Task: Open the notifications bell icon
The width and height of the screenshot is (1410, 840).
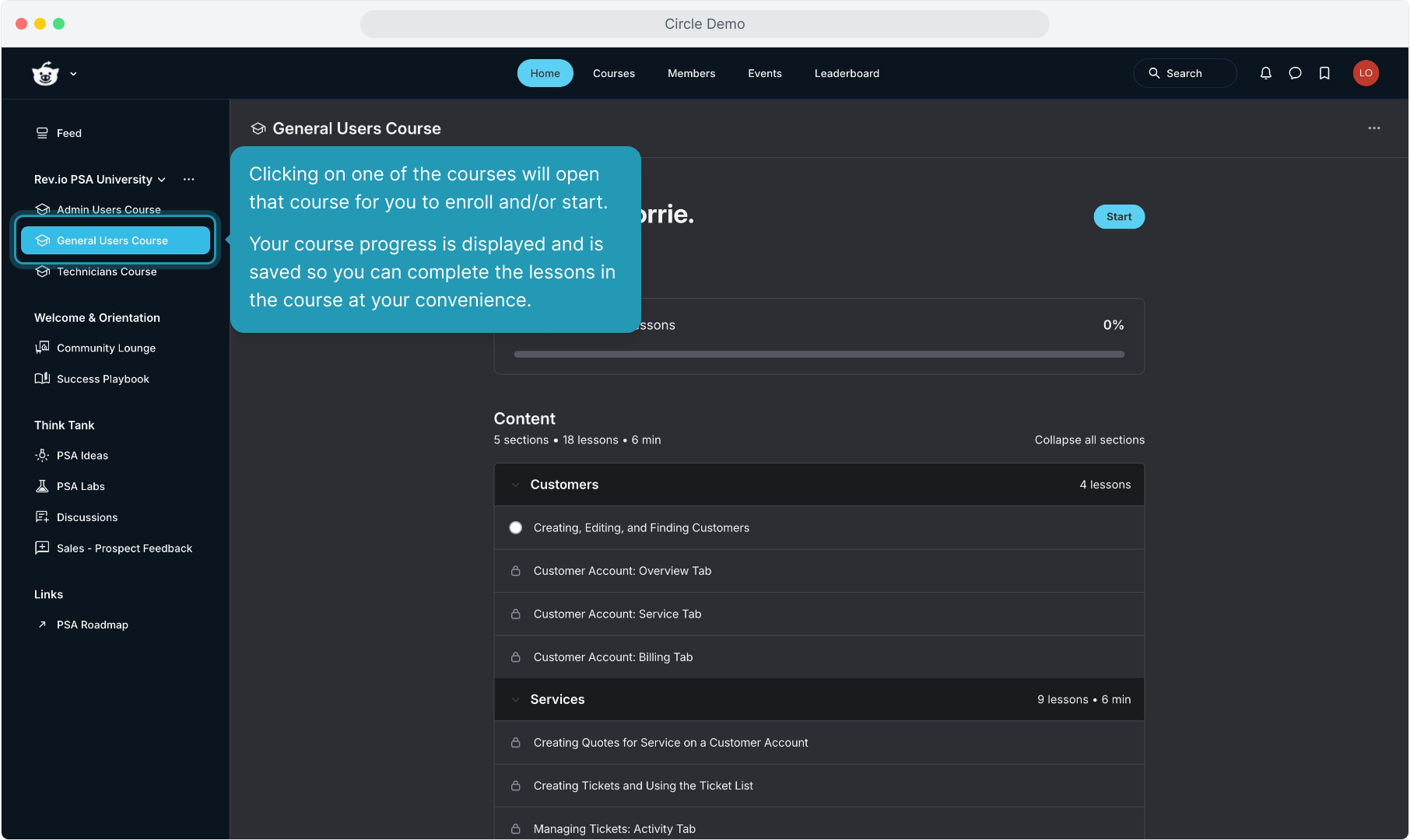Action: (x=1265, y=73)
